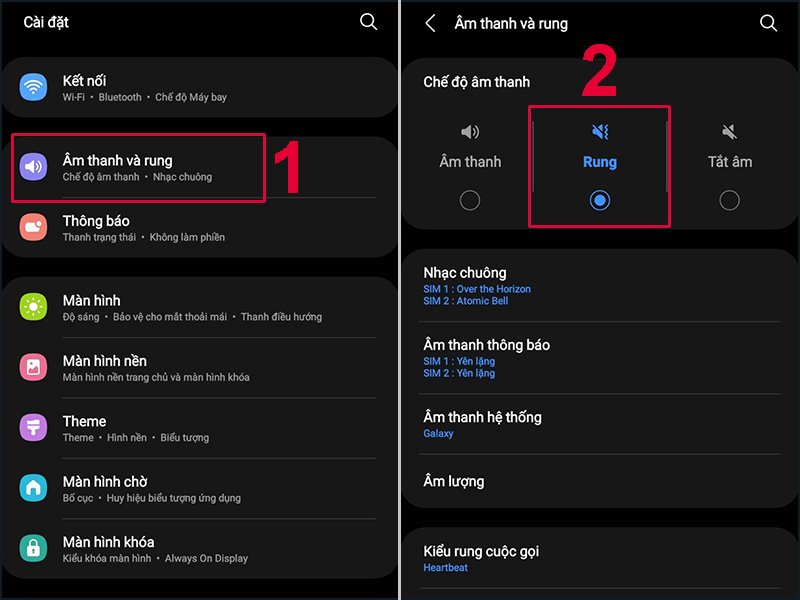Screen dimensions: 800x600
Task: Tap the pink Màn hình nền icon
Action: tap(34, 367)
